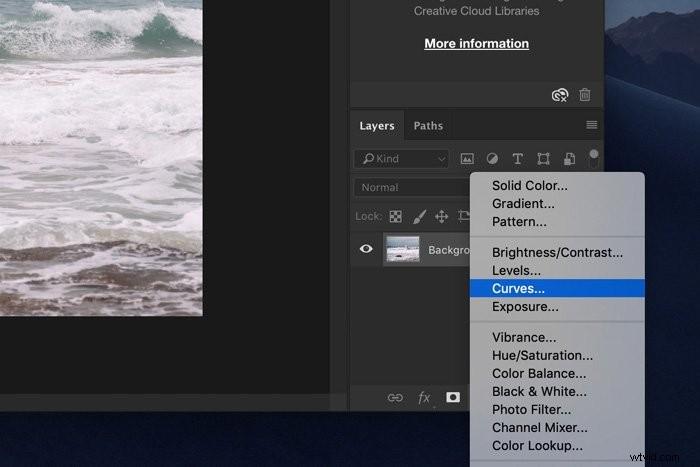Click the Background layer name
Viewport: 700px width, 467px height.
point(449,250)
